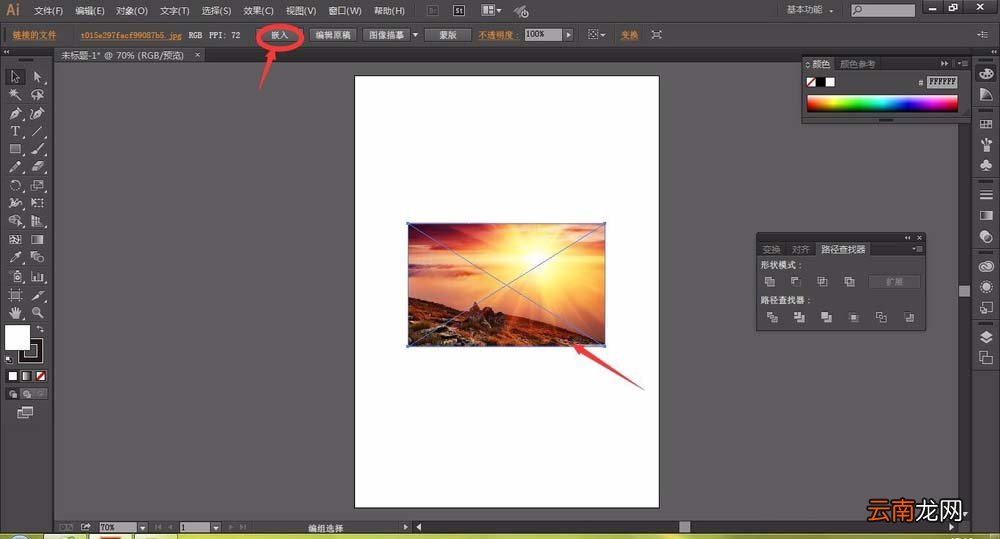Select the Hand tool
Viewport: 1000px width, 539px height.
tap(15, 313)
